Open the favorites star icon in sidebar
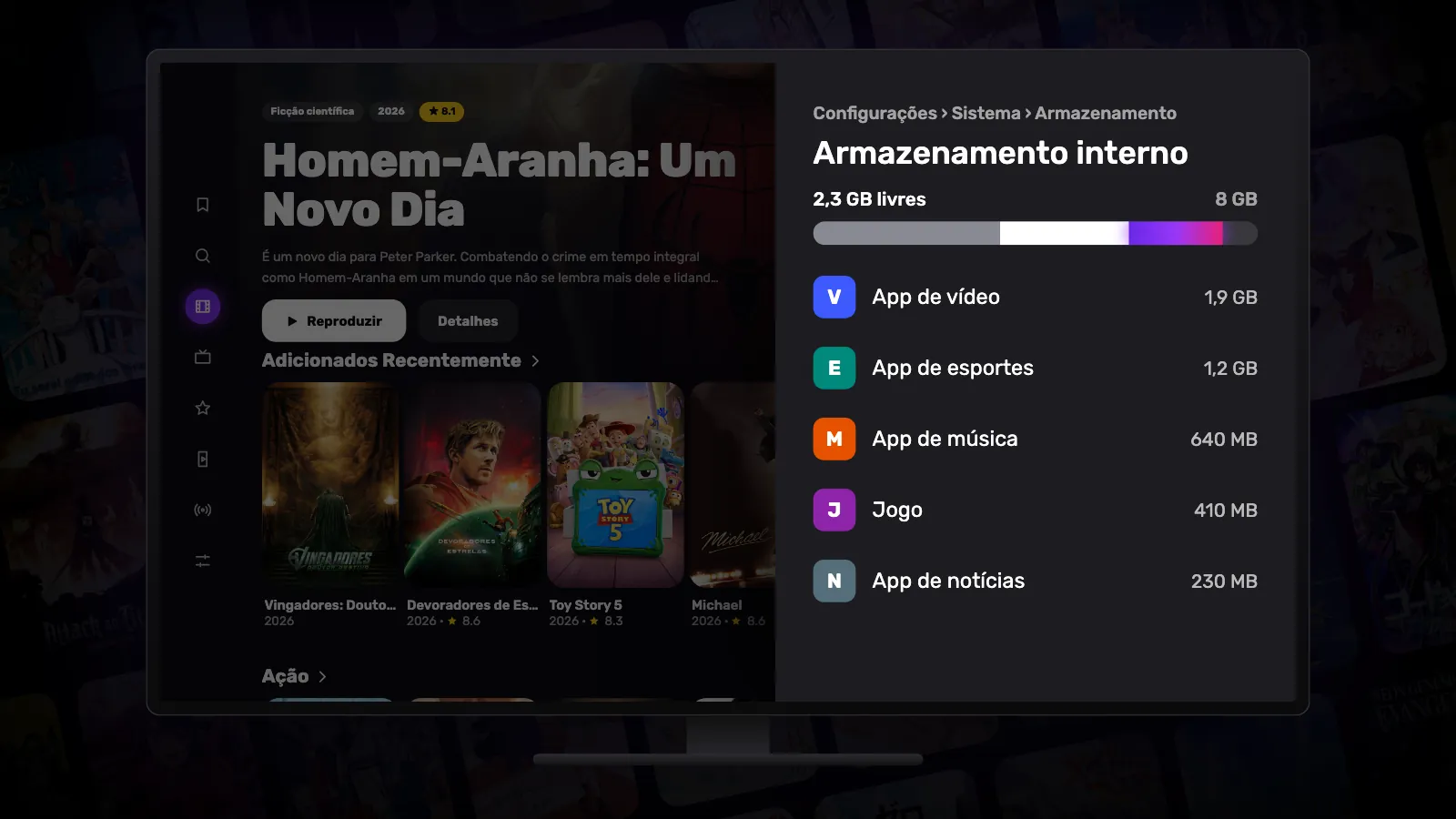Viewport: 1456px width, 819px height. click(203, 409)
